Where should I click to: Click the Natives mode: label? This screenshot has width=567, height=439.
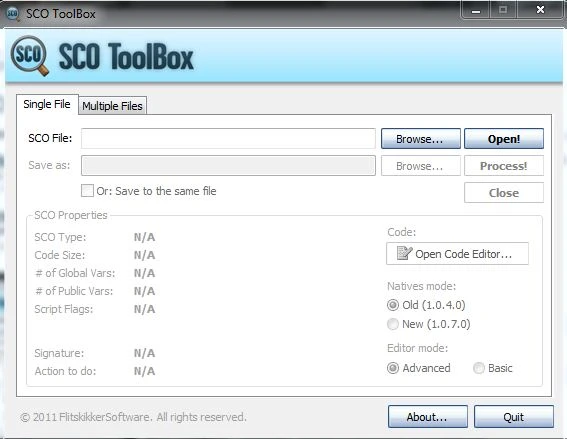[421, 286]
